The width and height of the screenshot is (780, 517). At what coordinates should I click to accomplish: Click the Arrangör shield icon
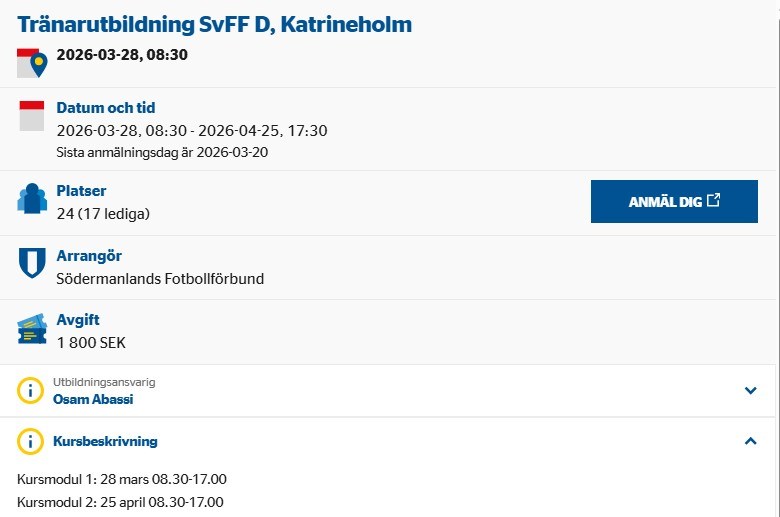point(32,263)
